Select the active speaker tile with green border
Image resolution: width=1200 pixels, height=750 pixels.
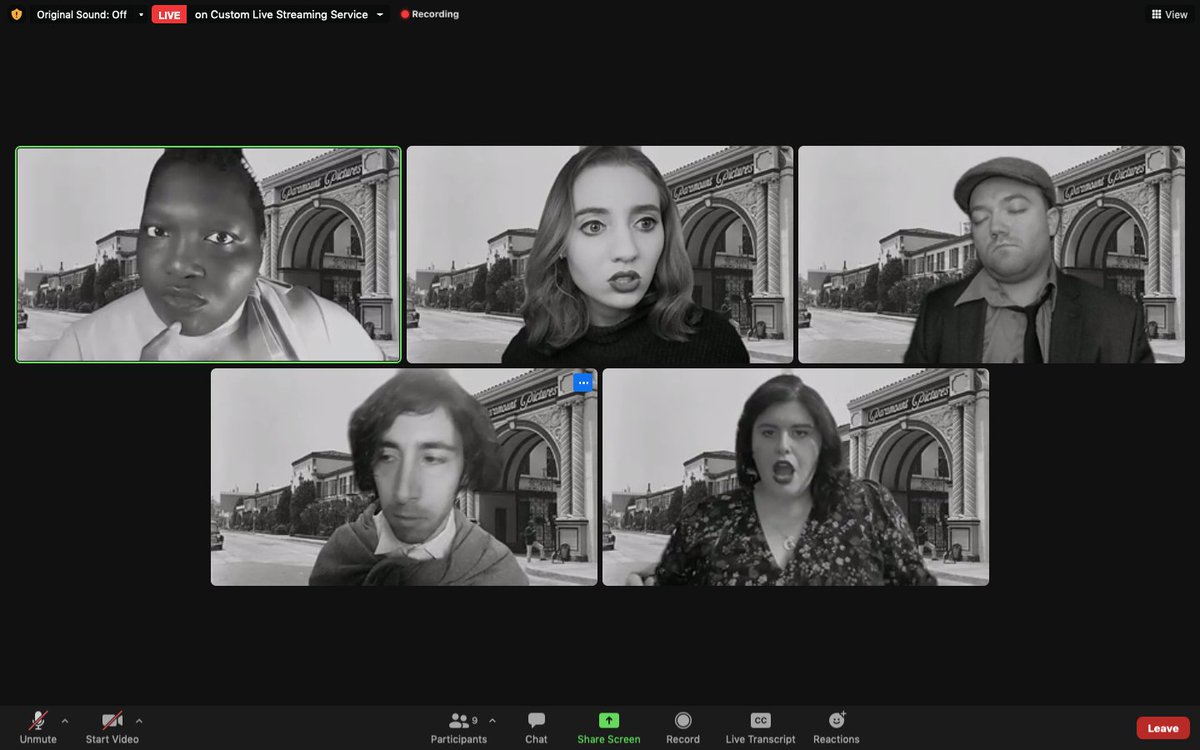click(208, 254)
